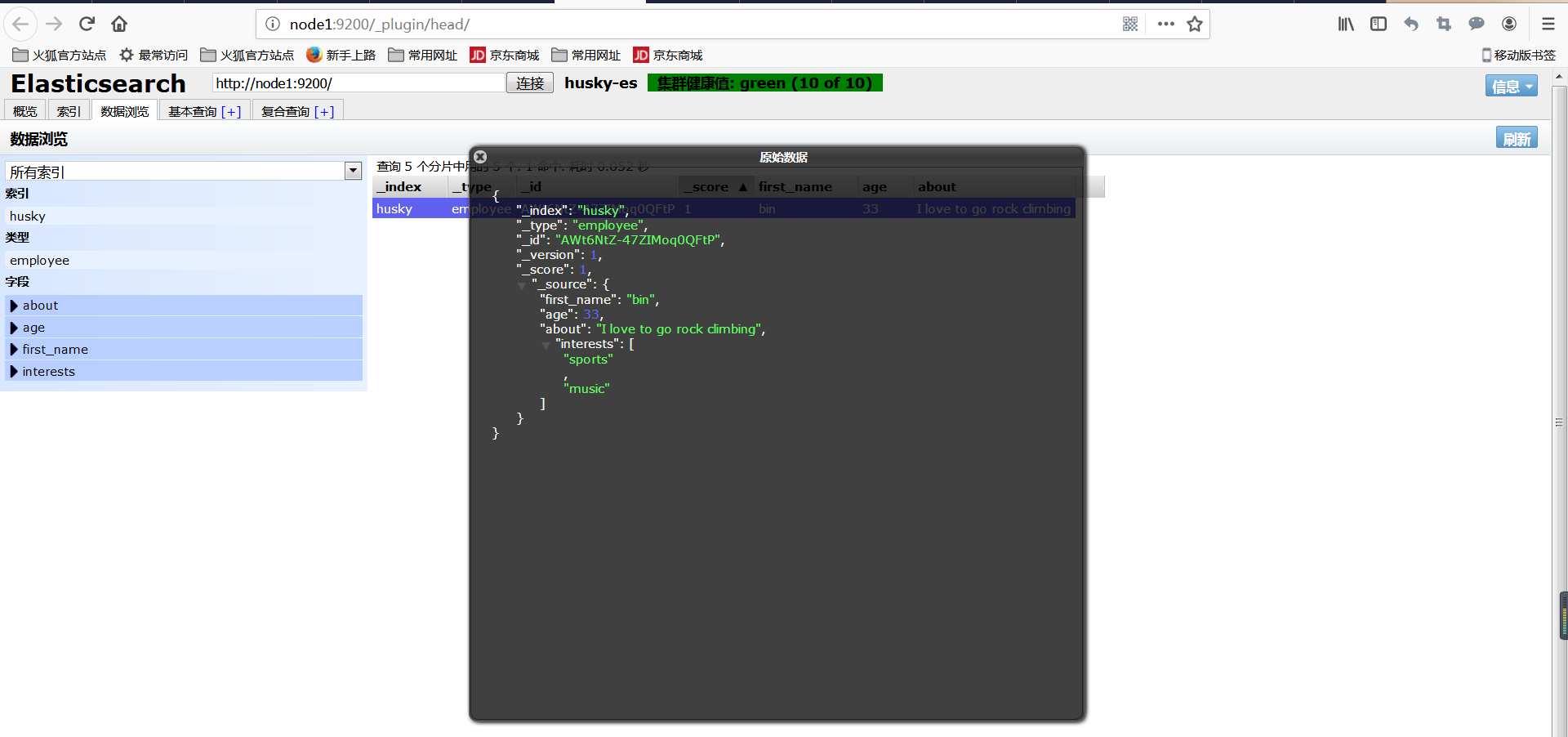This screenshot has height=737, width=1568.
Task: Open the 信息 dropdown button
Action: 1511,86
